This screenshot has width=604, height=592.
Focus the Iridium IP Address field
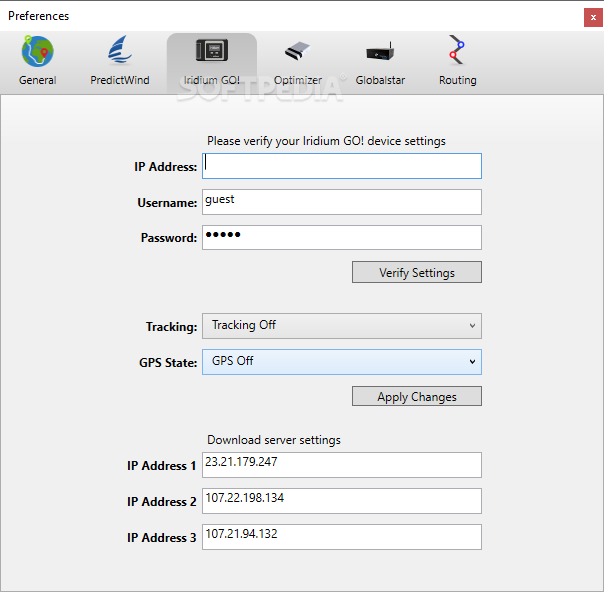tap(342, 166)
